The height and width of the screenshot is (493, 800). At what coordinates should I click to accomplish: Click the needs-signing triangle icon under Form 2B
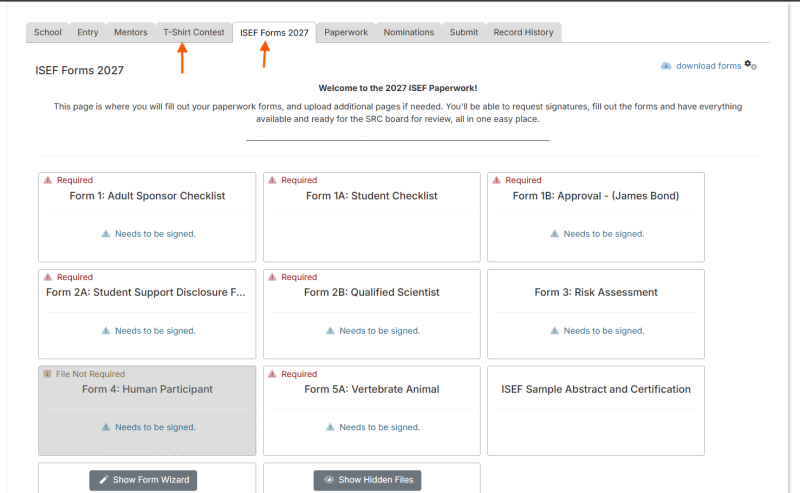[x=330, y=331]
